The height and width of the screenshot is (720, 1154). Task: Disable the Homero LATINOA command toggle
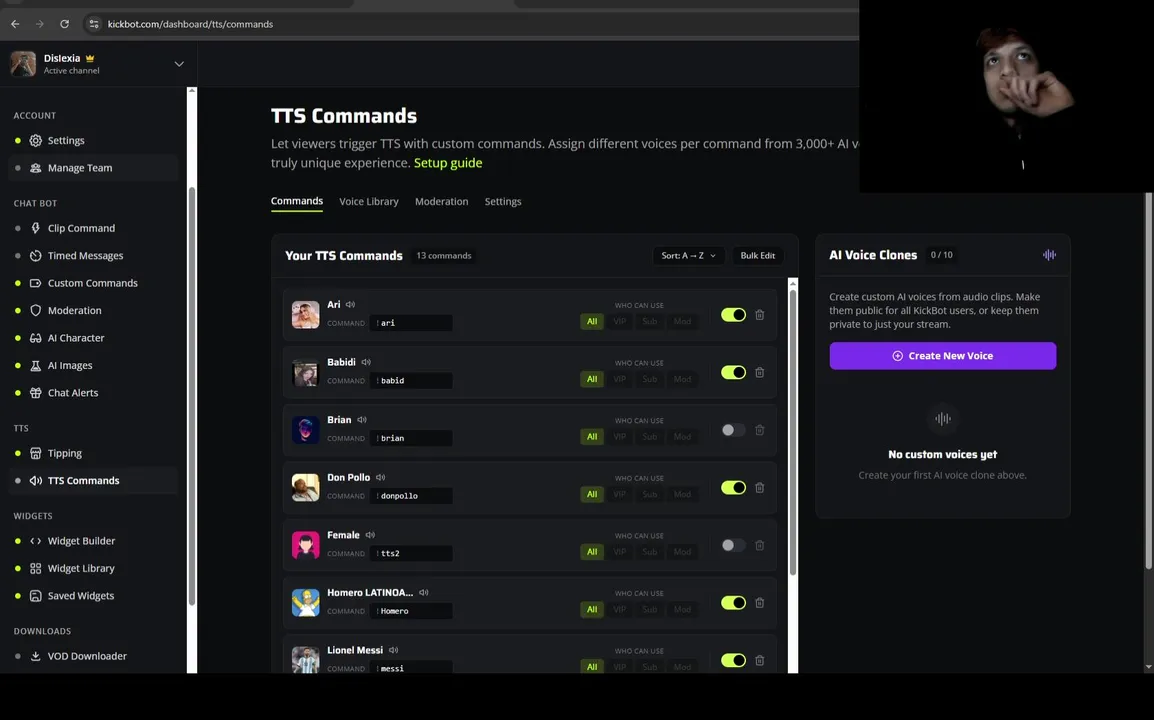(x=733, y=602)
